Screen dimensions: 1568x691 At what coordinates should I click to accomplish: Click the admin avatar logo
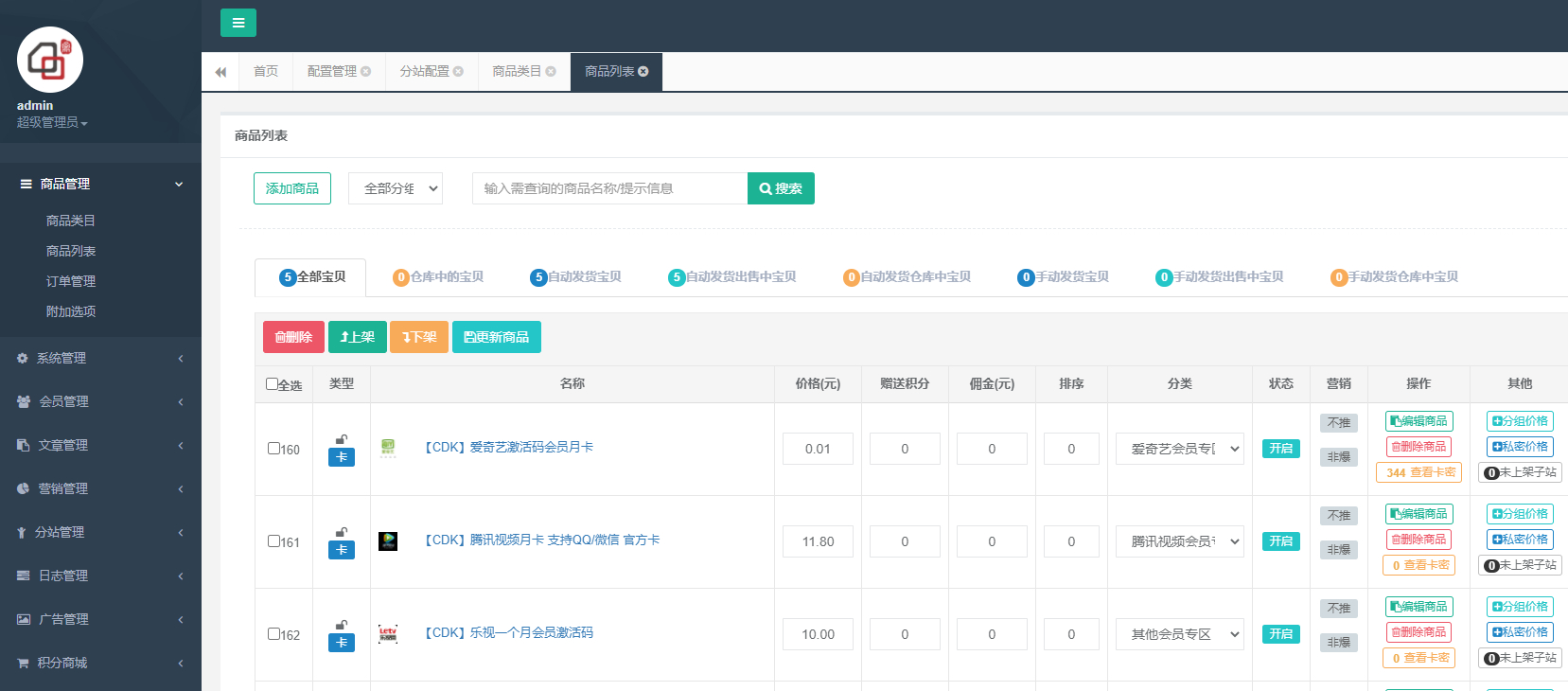tap(50, 60)
